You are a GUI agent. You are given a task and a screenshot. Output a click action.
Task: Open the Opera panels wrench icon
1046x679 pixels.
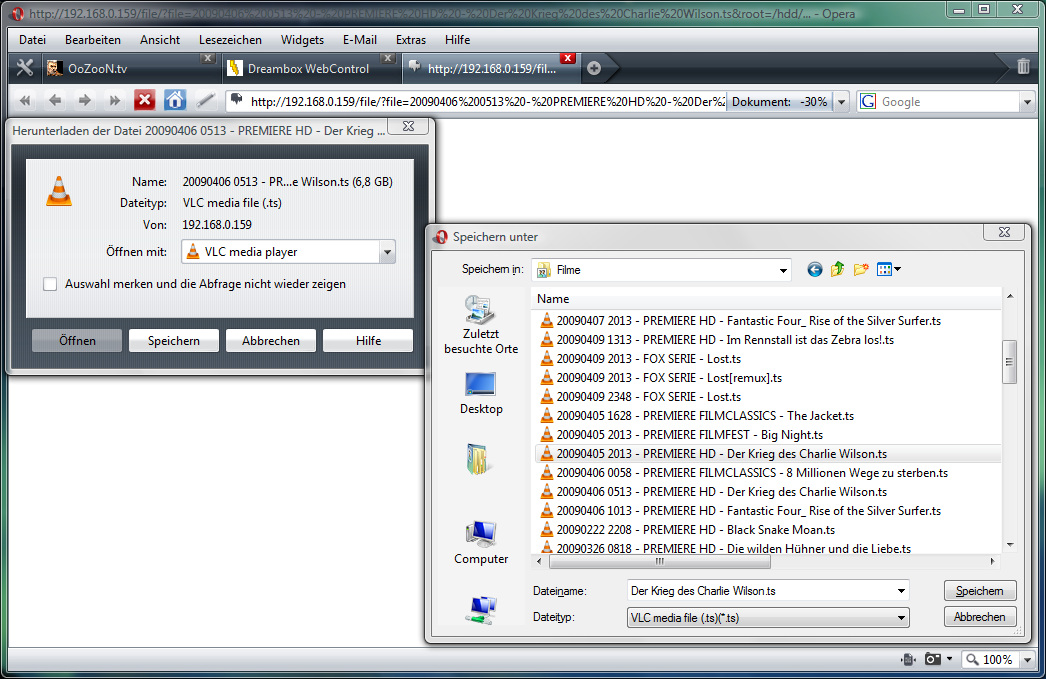pyautogui.click(x=25, y=68)
